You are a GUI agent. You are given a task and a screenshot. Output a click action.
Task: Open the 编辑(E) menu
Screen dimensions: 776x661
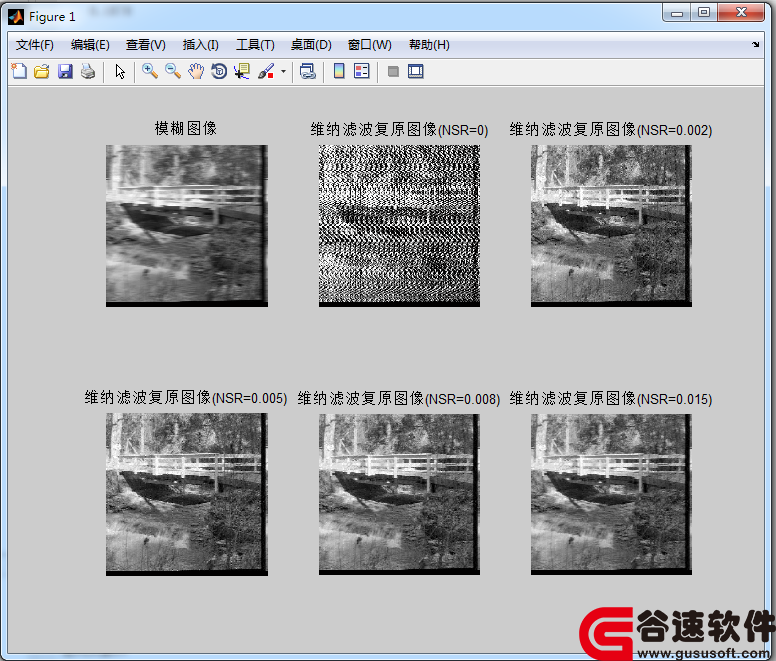pos(90,45)
